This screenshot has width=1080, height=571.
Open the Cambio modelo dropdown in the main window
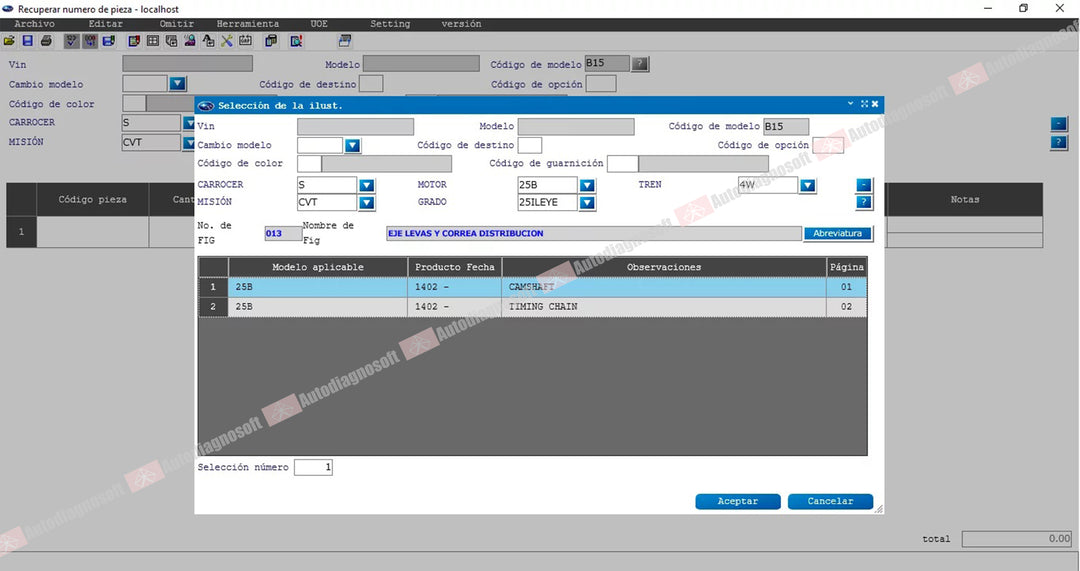178,84
